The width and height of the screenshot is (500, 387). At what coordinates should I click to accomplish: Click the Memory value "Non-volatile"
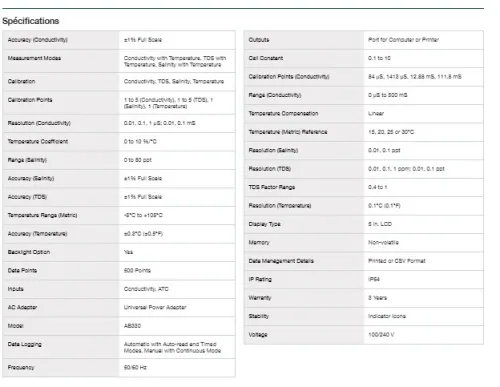point(383,243)
